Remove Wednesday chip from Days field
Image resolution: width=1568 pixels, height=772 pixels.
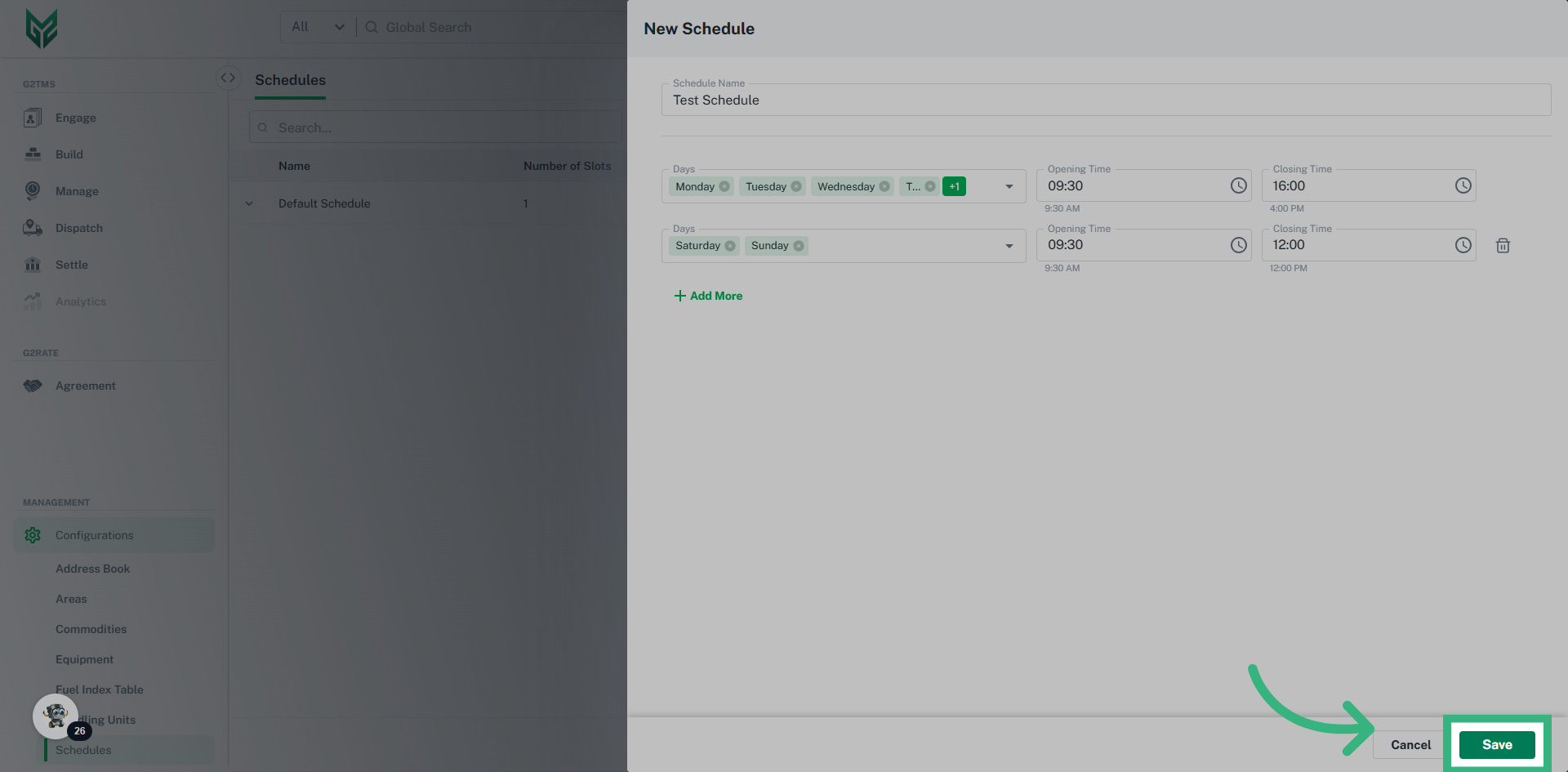pyautogui.click(x=884, y=187)
